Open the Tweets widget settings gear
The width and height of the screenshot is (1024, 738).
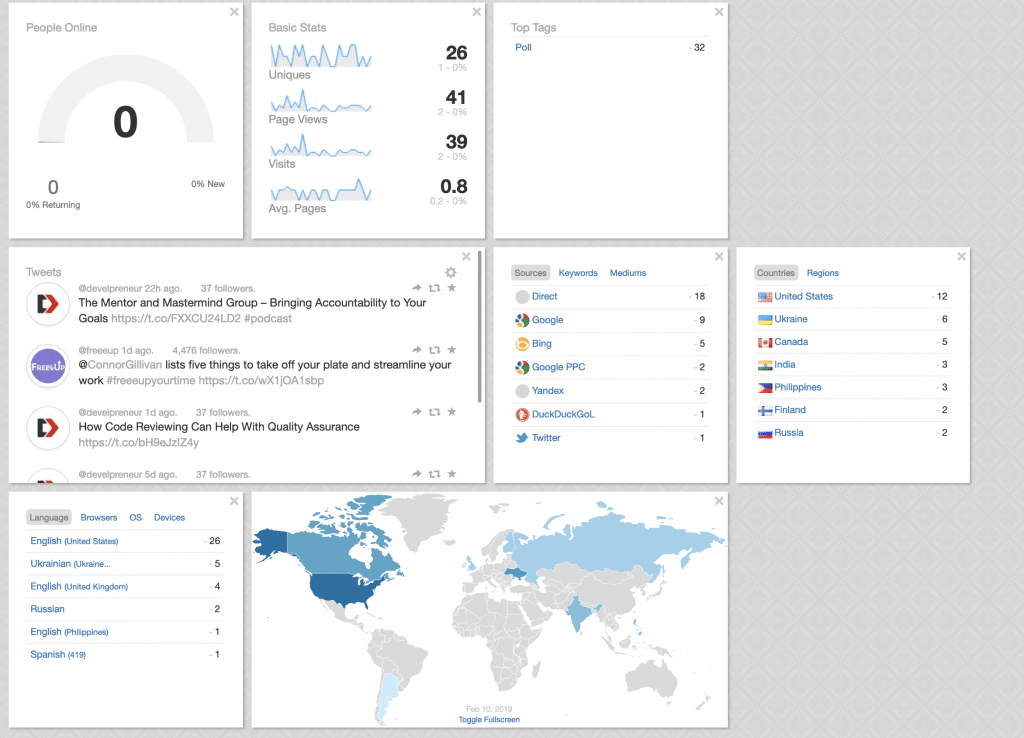[x=451, y=272]
